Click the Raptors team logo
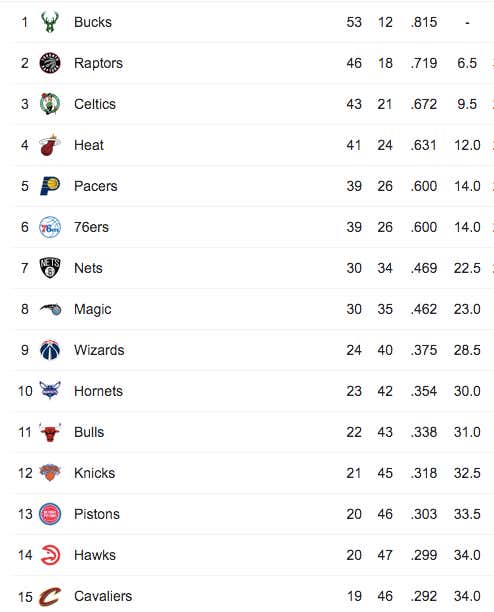 pos(50,63)
